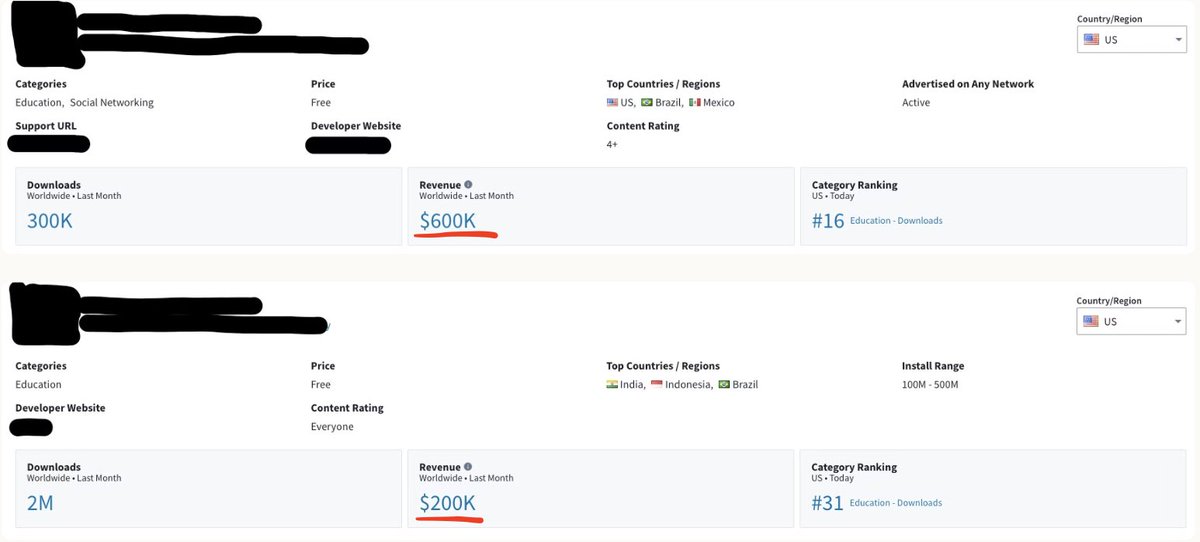Click 'Education, Social Networking' categories text
Viewport: 1200px width, 542px height.
click(85, 102)
